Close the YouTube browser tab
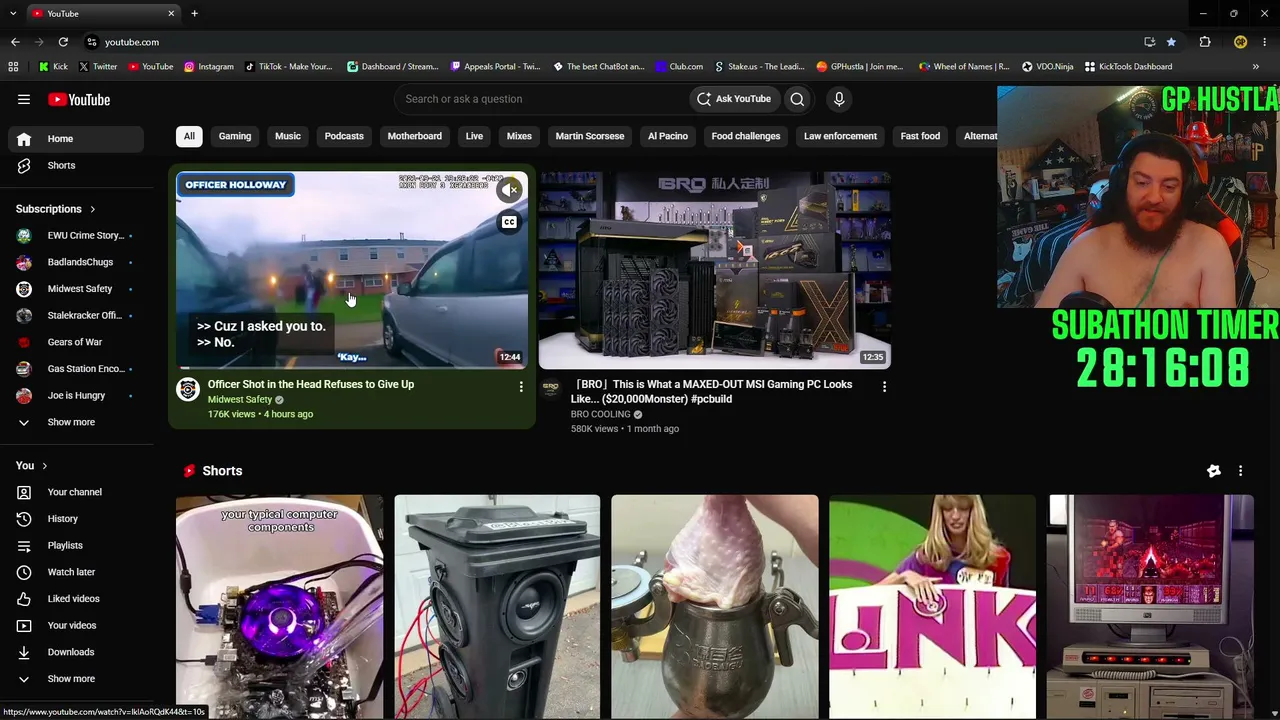The image size is (1280, 720). point(171,14)
